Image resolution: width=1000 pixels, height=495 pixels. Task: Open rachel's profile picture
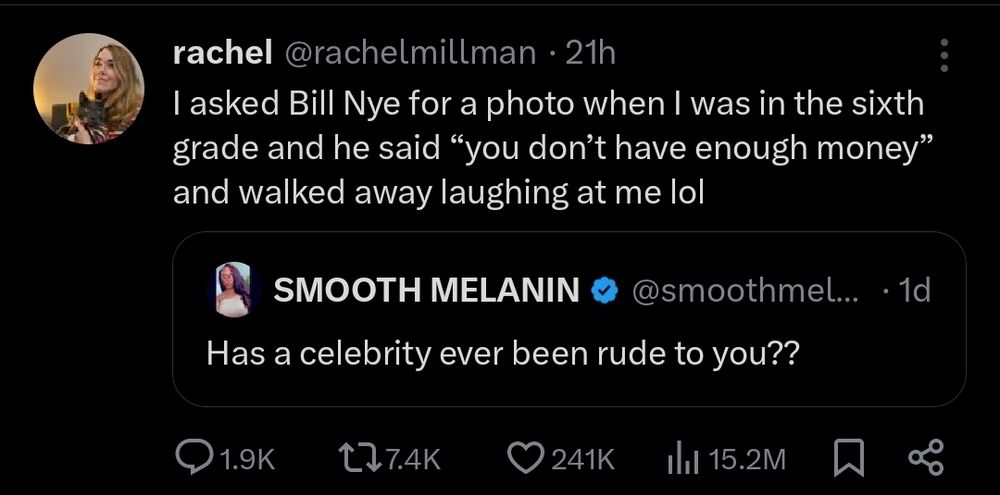pos(88,88)
